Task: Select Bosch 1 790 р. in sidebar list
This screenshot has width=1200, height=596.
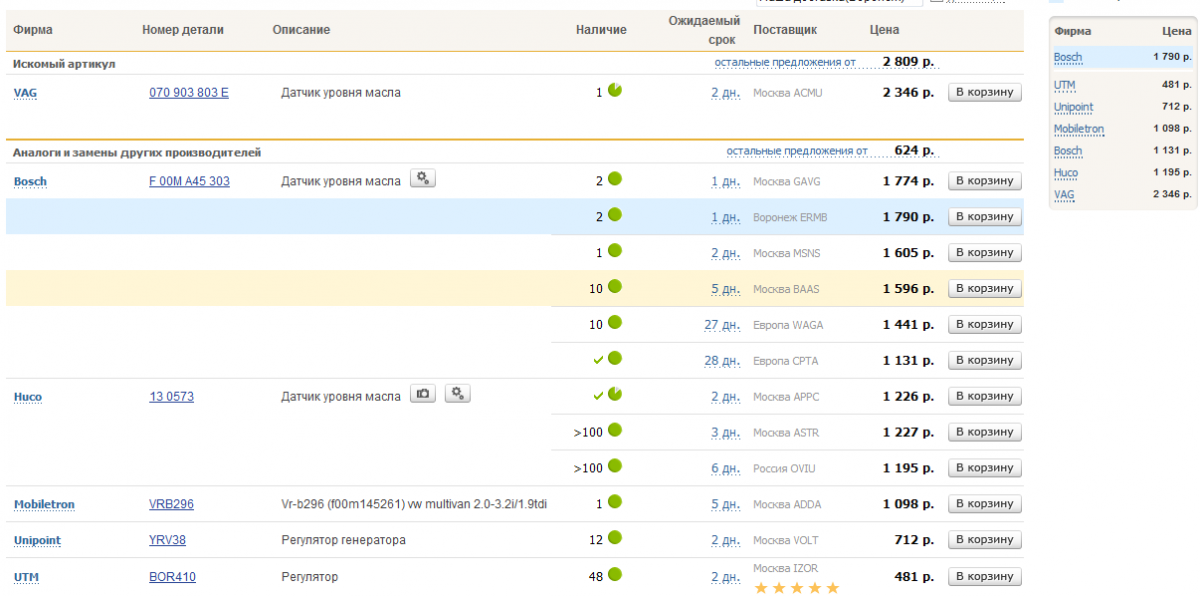Action: click(x=1122, y=58)
